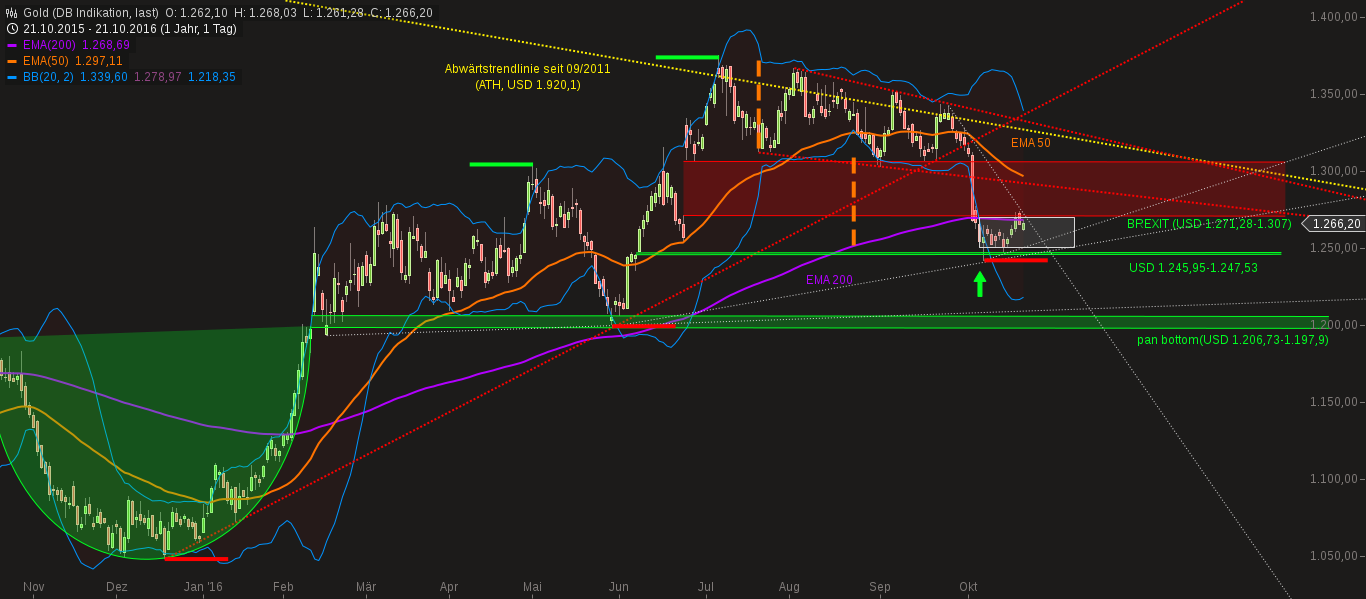1366x599 pixels.
Task: Select the white selection box around recent candles
Action: (x=1025, y=232)
